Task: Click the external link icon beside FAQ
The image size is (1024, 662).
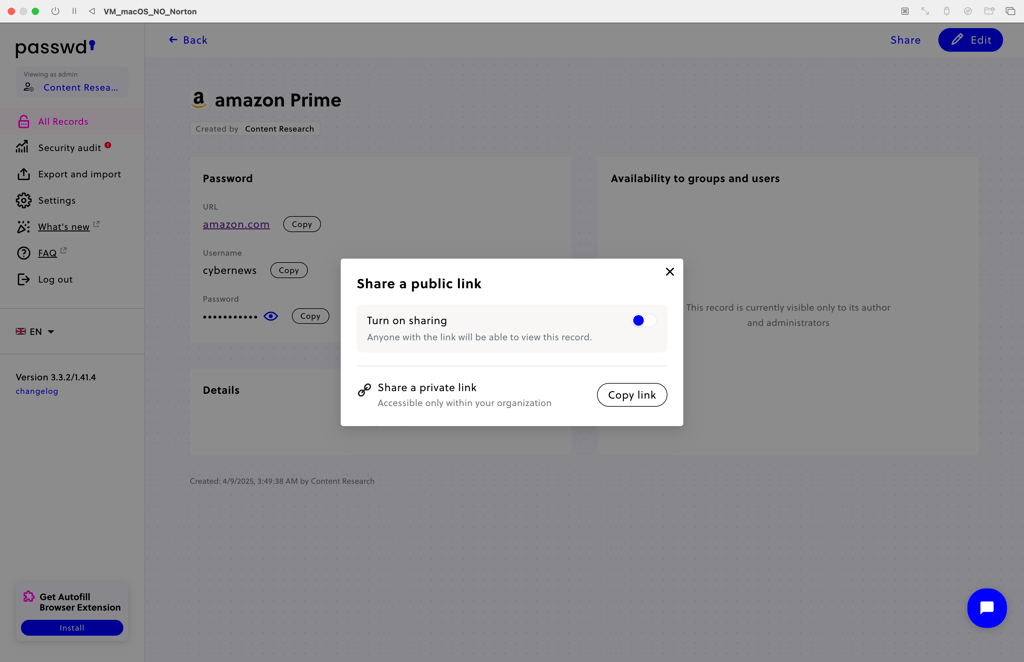Action: 63,251
